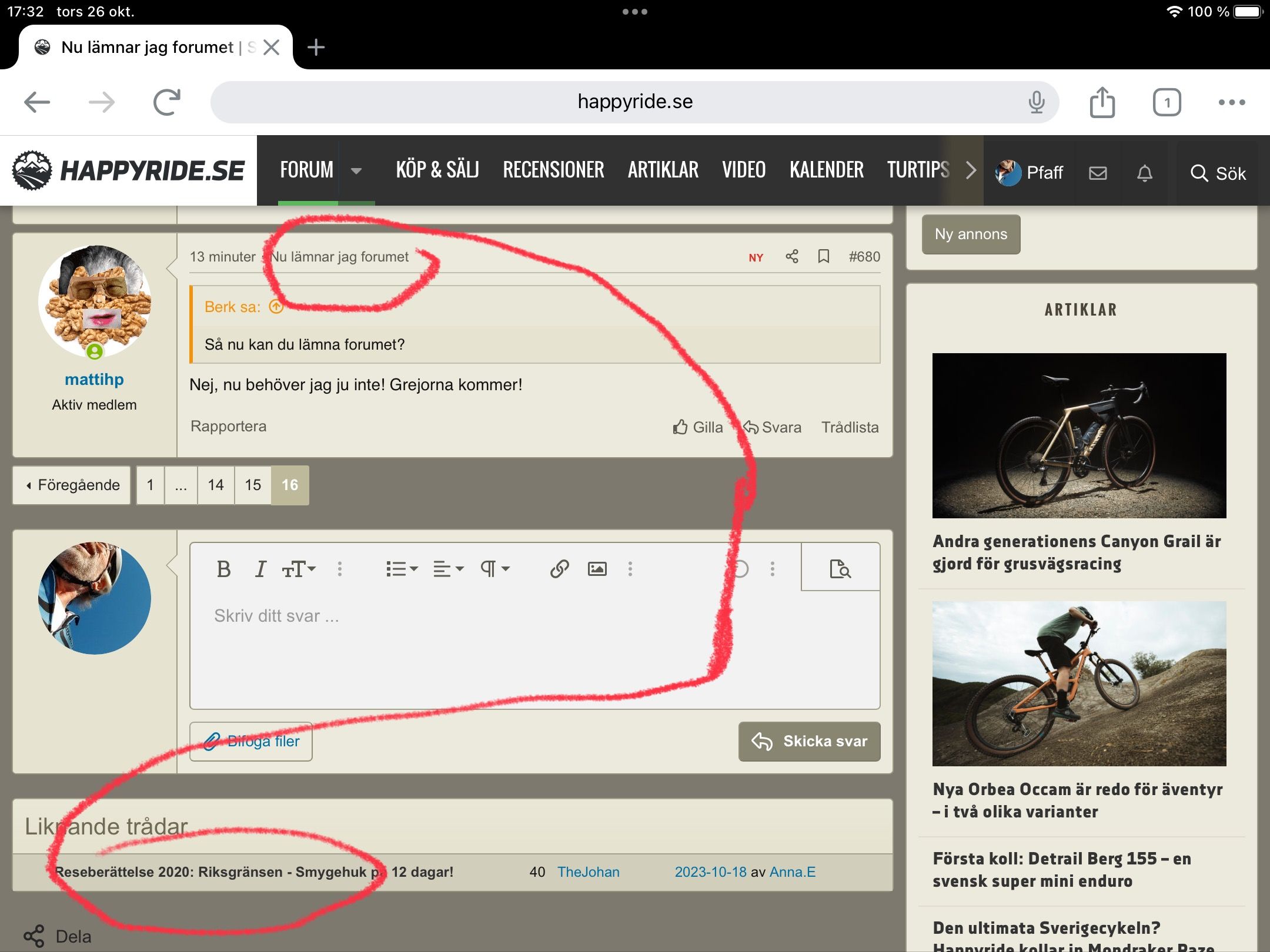Click the Bifoga filer button
Image resolution: width=1270 pixels, height=952 pixels.
pyautogui.click(x=251, y=742)
